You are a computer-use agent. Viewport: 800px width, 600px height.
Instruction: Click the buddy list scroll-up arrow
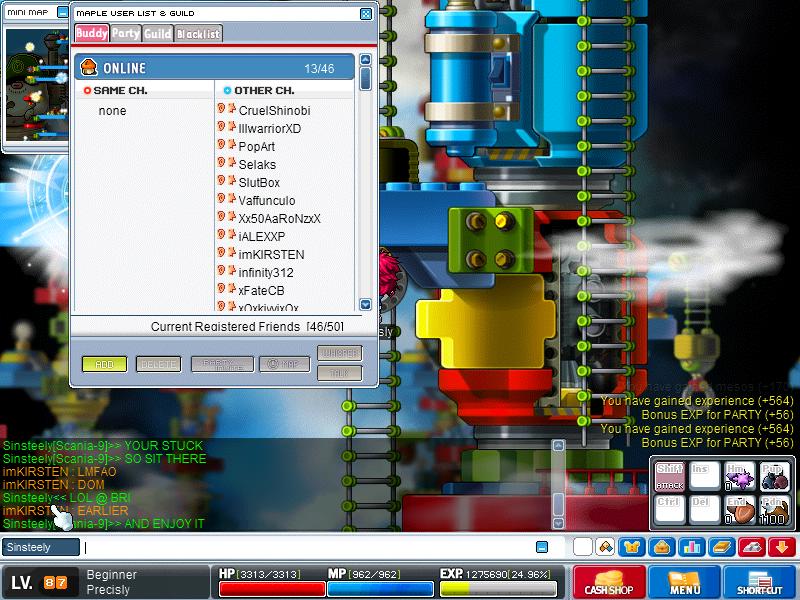pyautogui.click(x=365, y=60)
